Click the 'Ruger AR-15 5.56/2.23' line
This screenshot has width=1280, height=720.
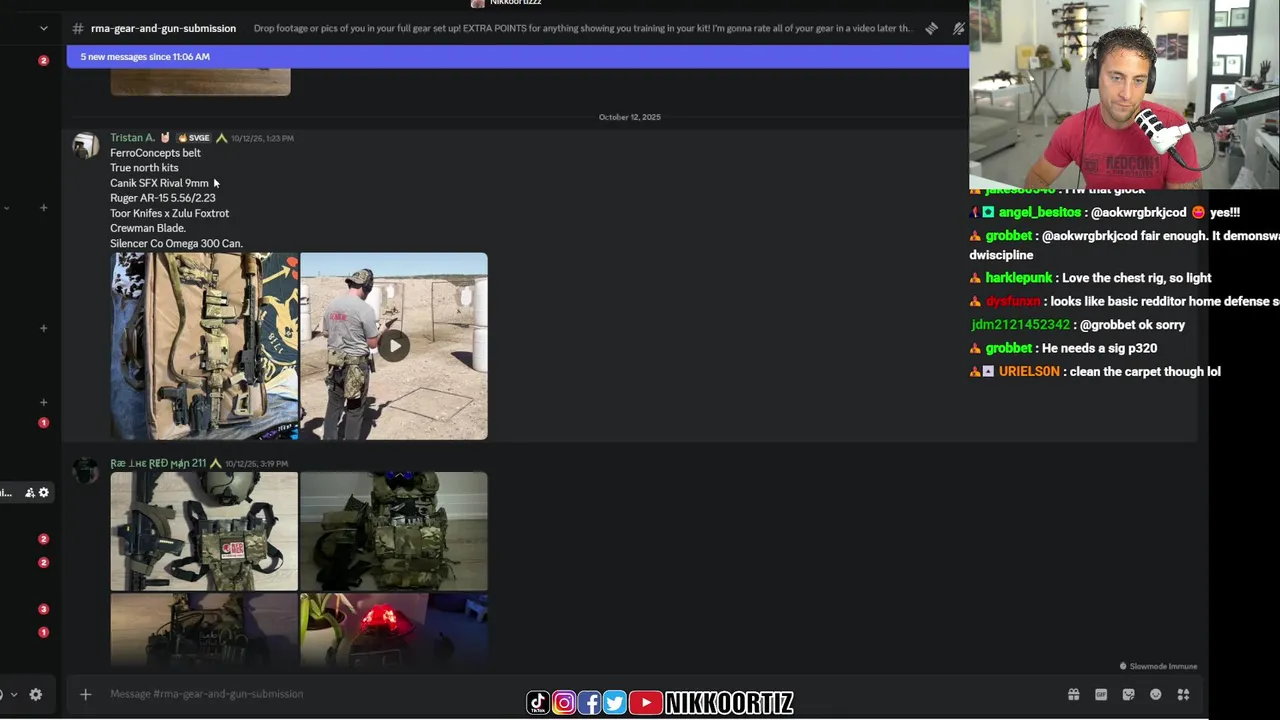click(162, 198)
